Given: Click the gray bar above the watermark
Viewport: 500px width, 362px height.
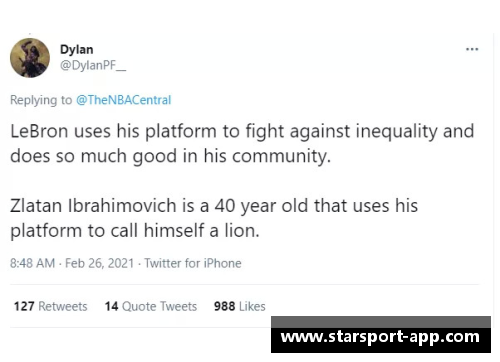Looking at the screenshot, I should [x=381, y=322].
